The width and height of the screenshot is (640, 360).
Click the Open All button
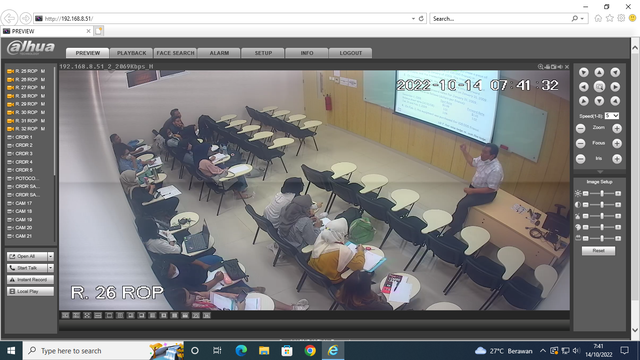click(27, 256)
